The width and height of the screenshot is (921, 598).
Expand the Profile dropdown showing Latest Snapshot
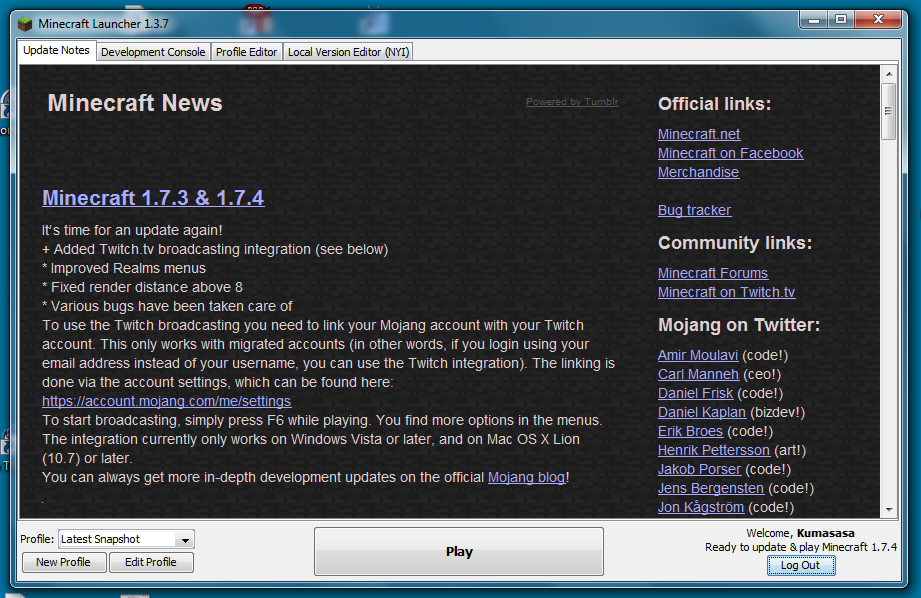(x=126, y=539)
